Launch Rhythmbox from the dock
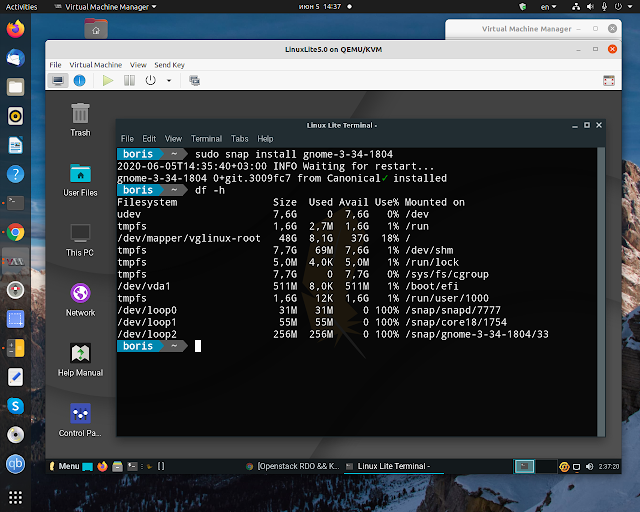This screenshot has height=512, width=640. click(x=16, y=116)
